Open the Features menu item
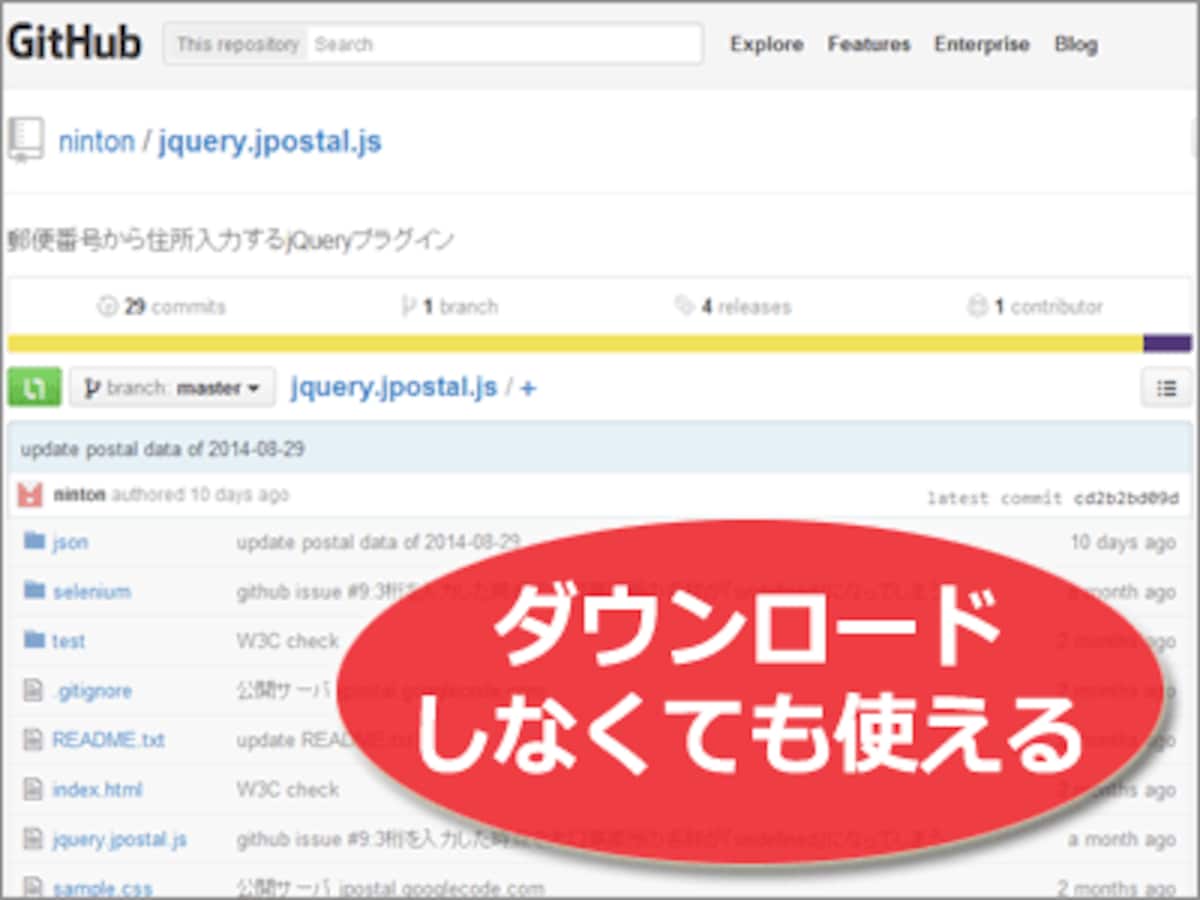 pyautogui.click(x=869, y=44)
